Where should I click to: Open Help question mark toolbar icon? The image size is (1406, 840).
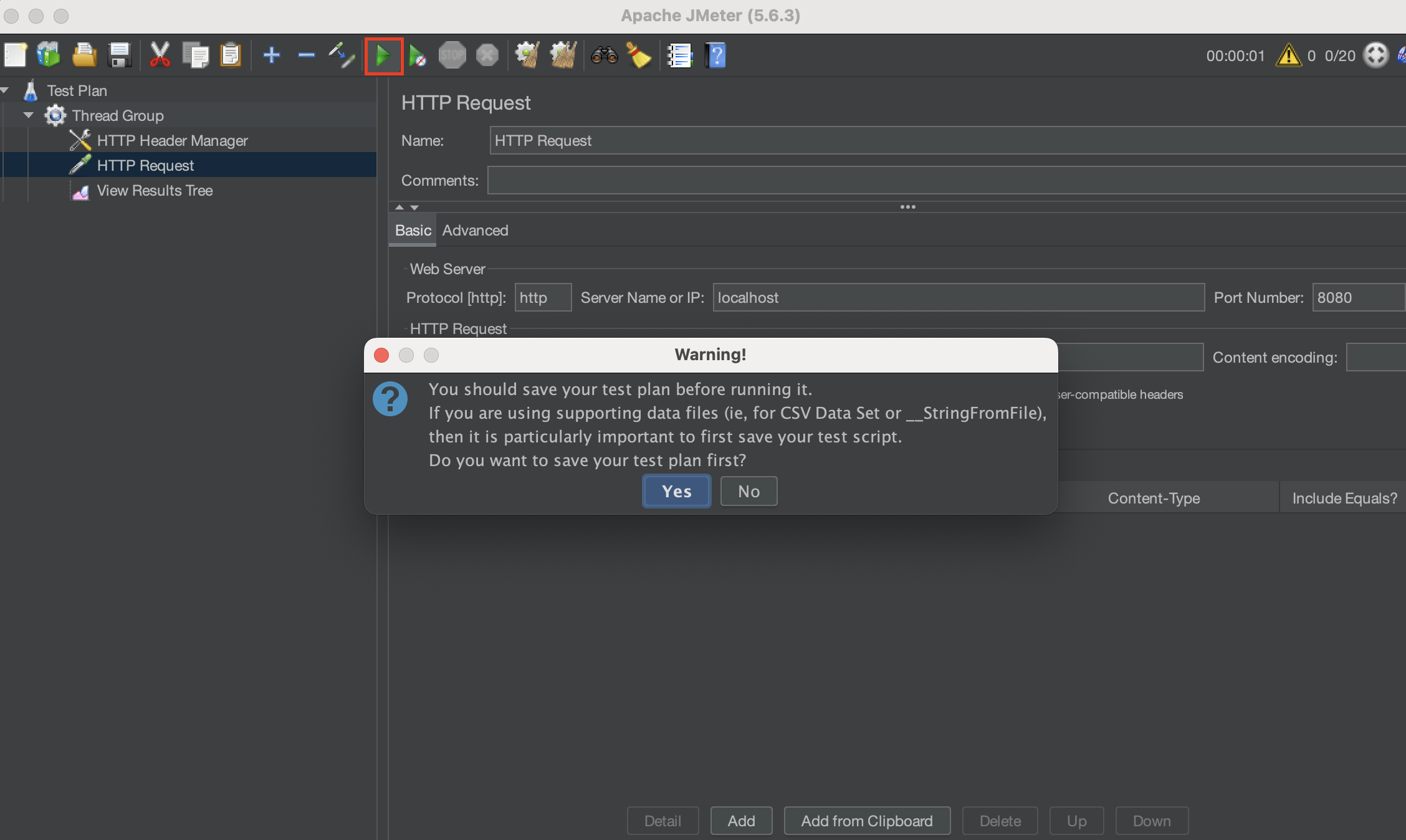tap(717, 55)
